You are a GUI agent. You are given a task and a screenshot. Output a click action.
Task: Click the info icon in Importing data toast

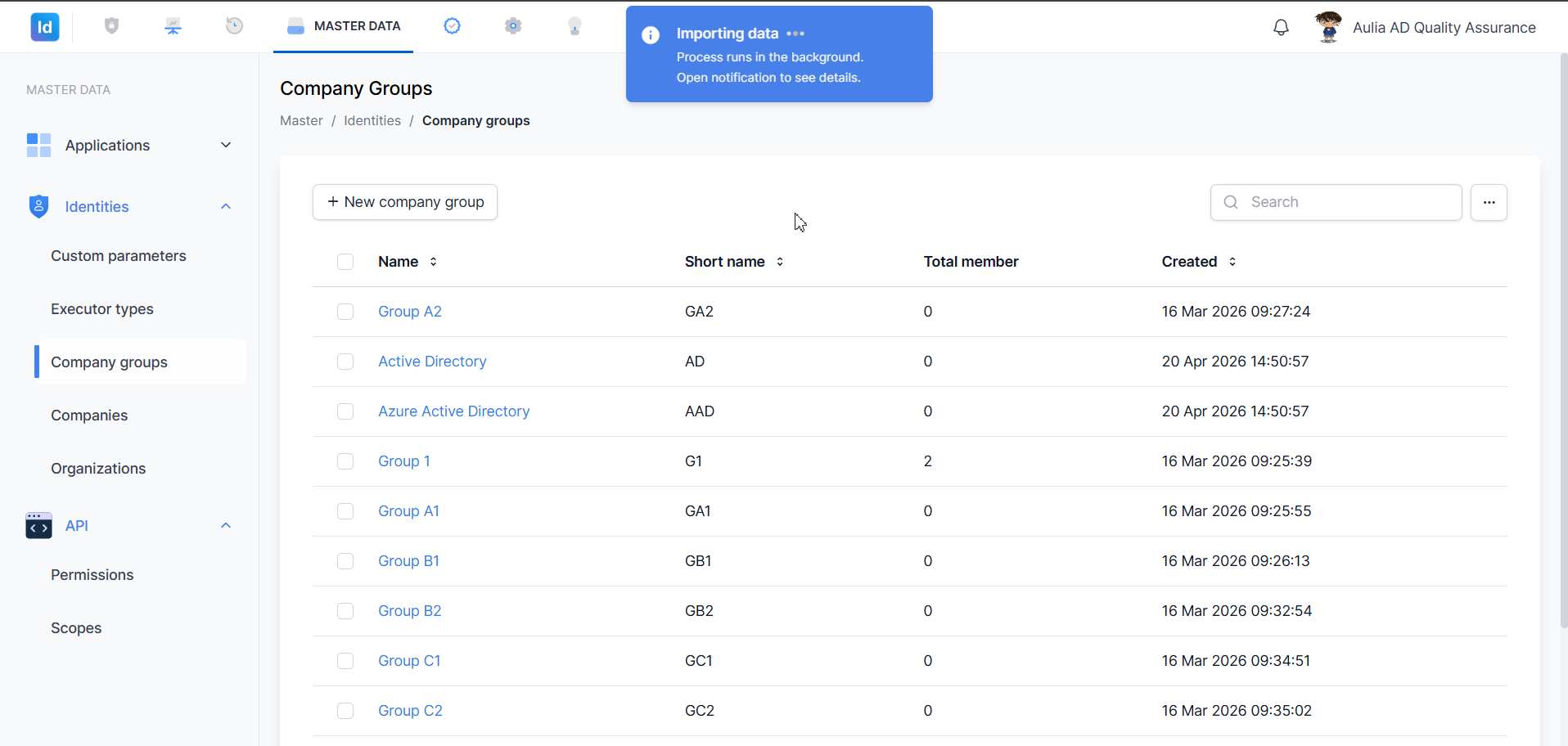[651, 35]
